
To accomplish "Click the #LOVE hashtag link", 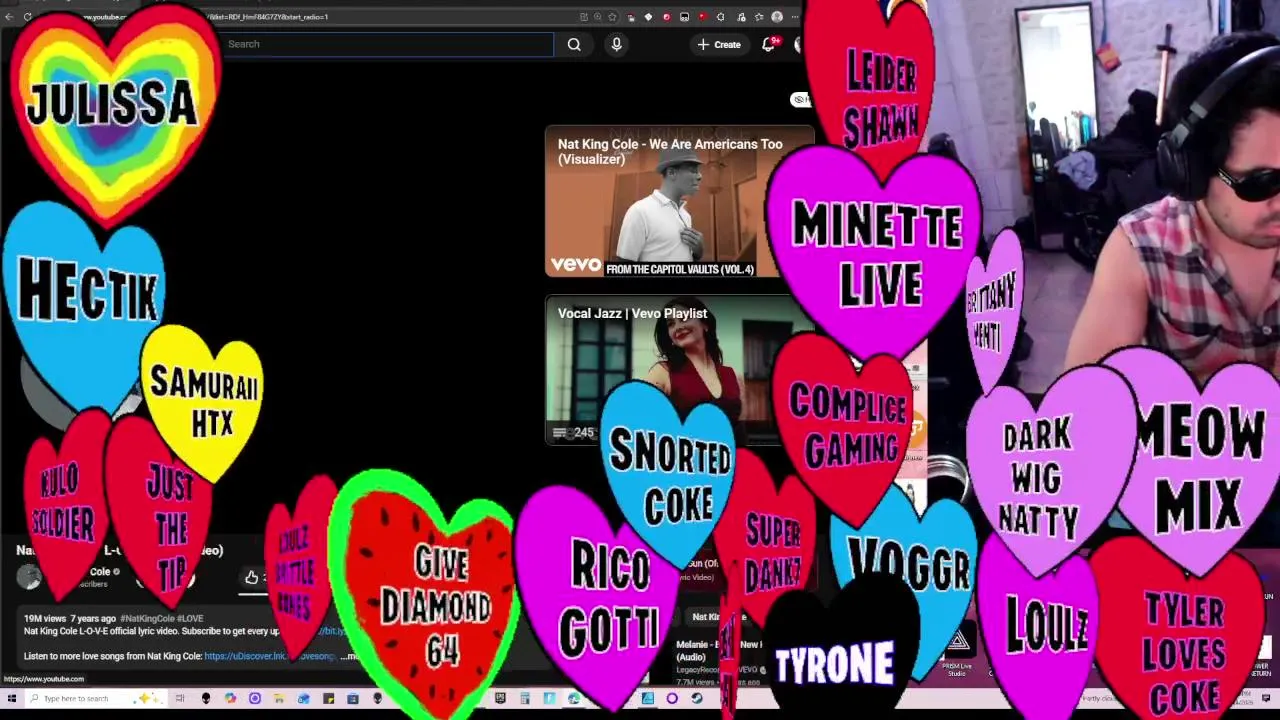I will coord(191,619).
